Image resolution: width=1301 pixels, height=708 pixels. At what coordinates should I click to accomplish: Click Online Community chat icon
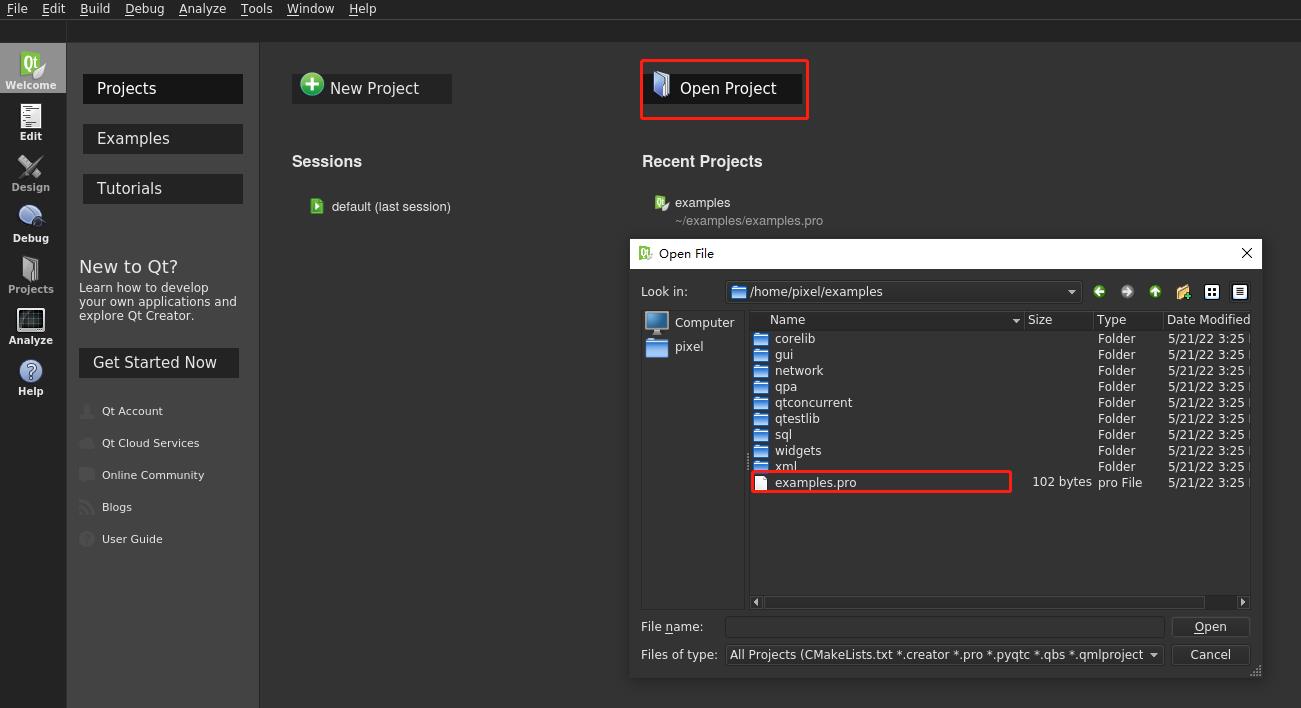tap(87, 475)
